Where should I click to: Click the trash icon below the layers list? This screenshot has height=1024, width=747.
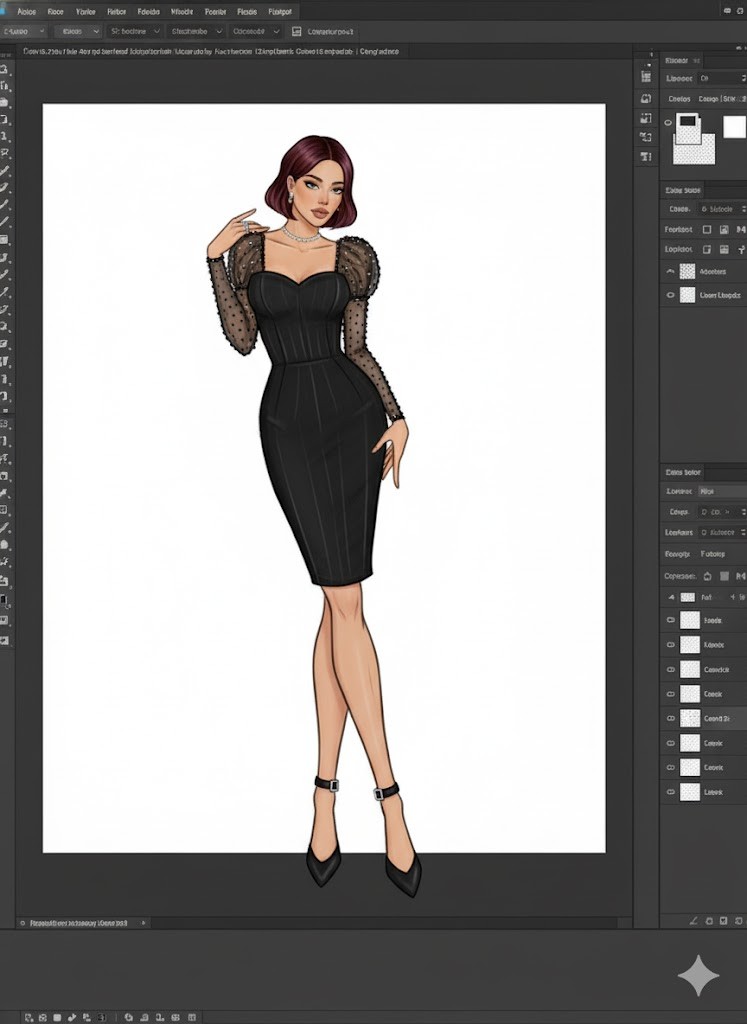738,919
